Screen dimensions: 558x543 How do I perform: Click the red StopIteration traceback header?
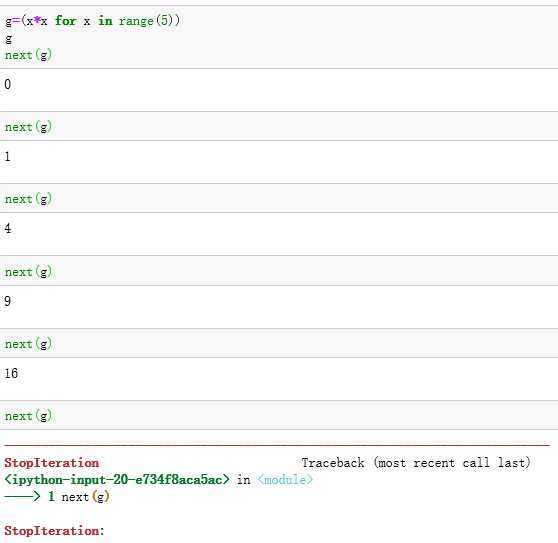point(52,463)
